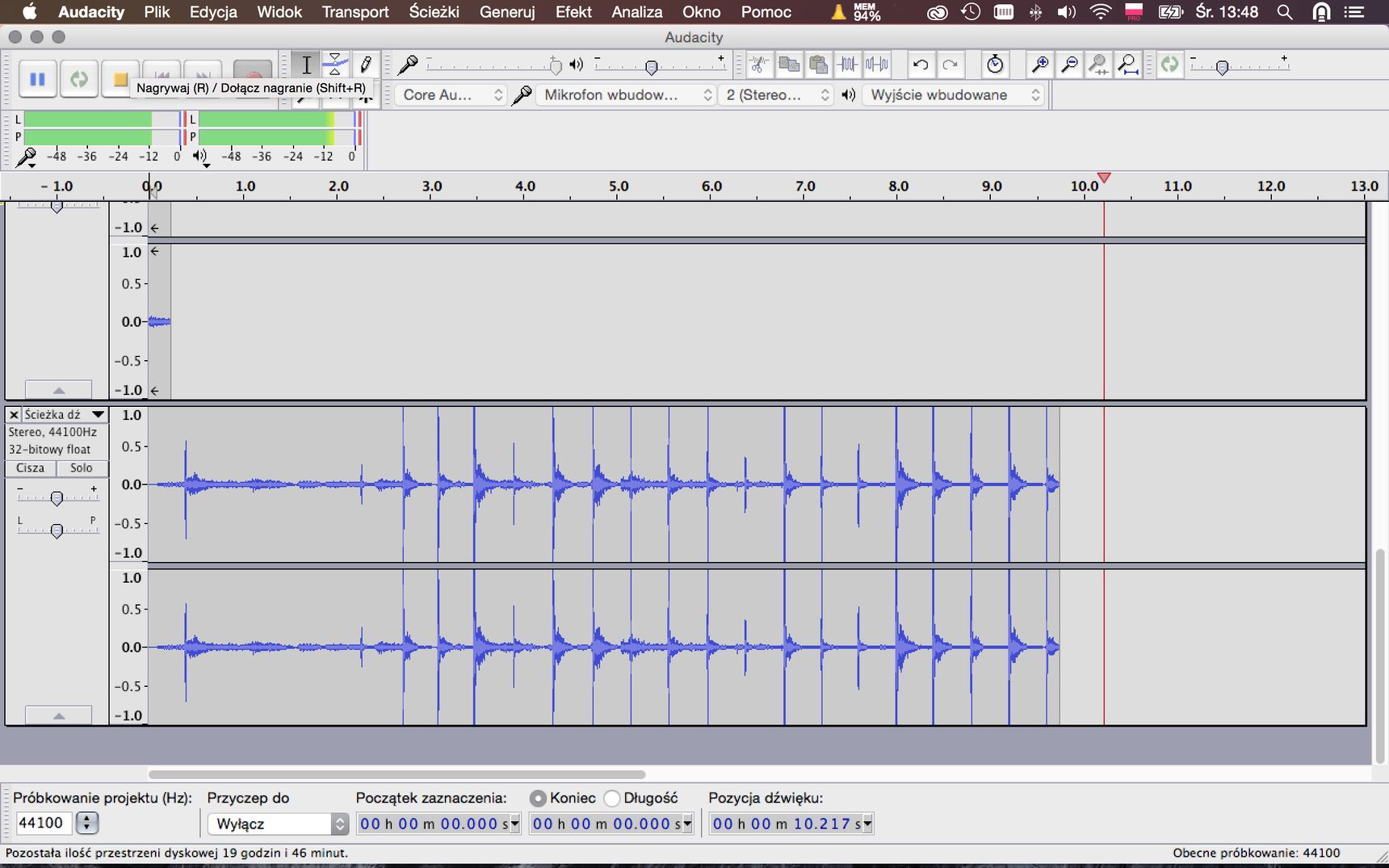
Task: Click the Trim audio icon
Action: pos(847,65)
